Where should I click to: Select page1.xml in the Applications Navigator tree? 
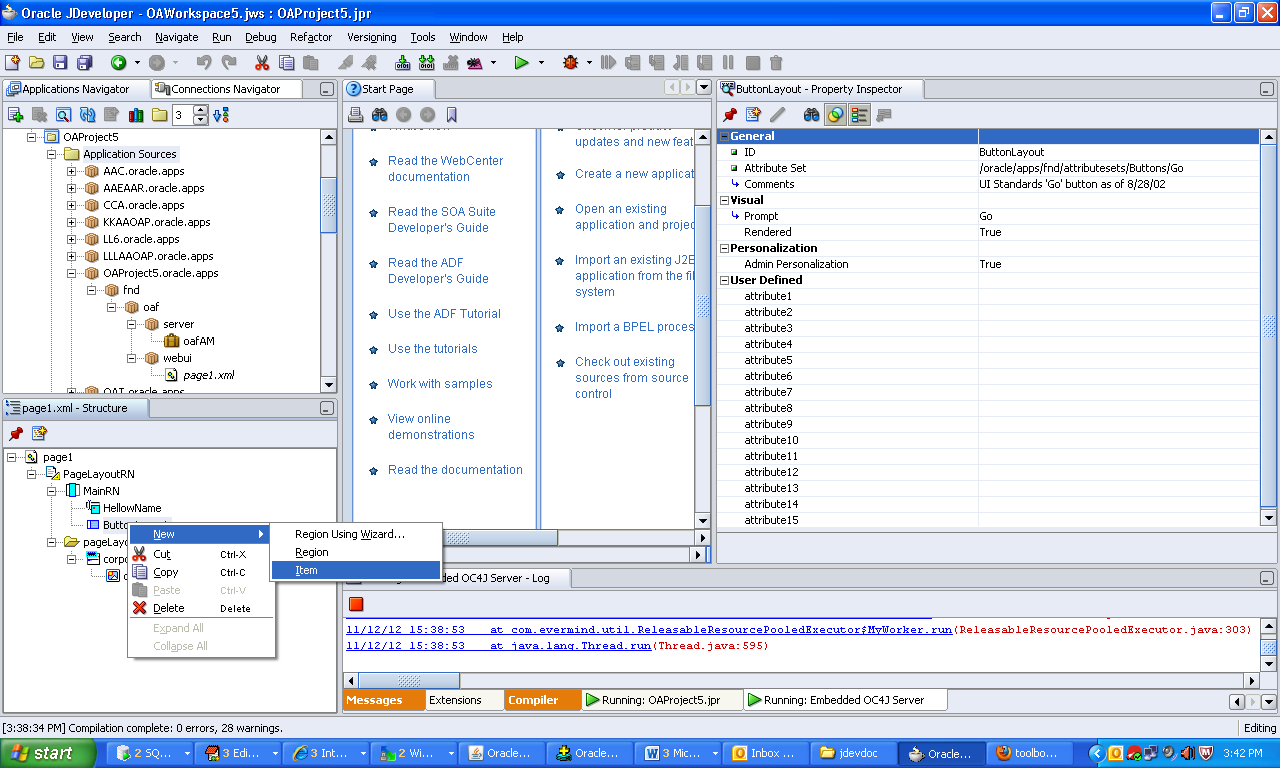[208, 375]
